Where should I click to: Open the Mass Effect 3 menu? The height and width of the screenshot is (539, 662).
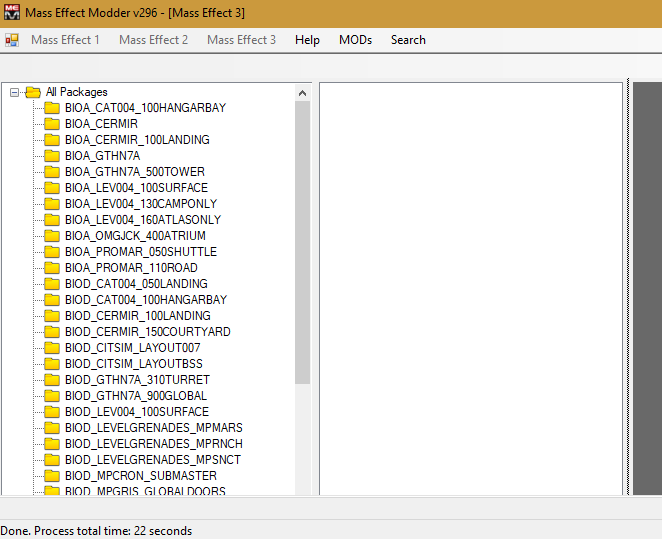[x=241, y=40]
